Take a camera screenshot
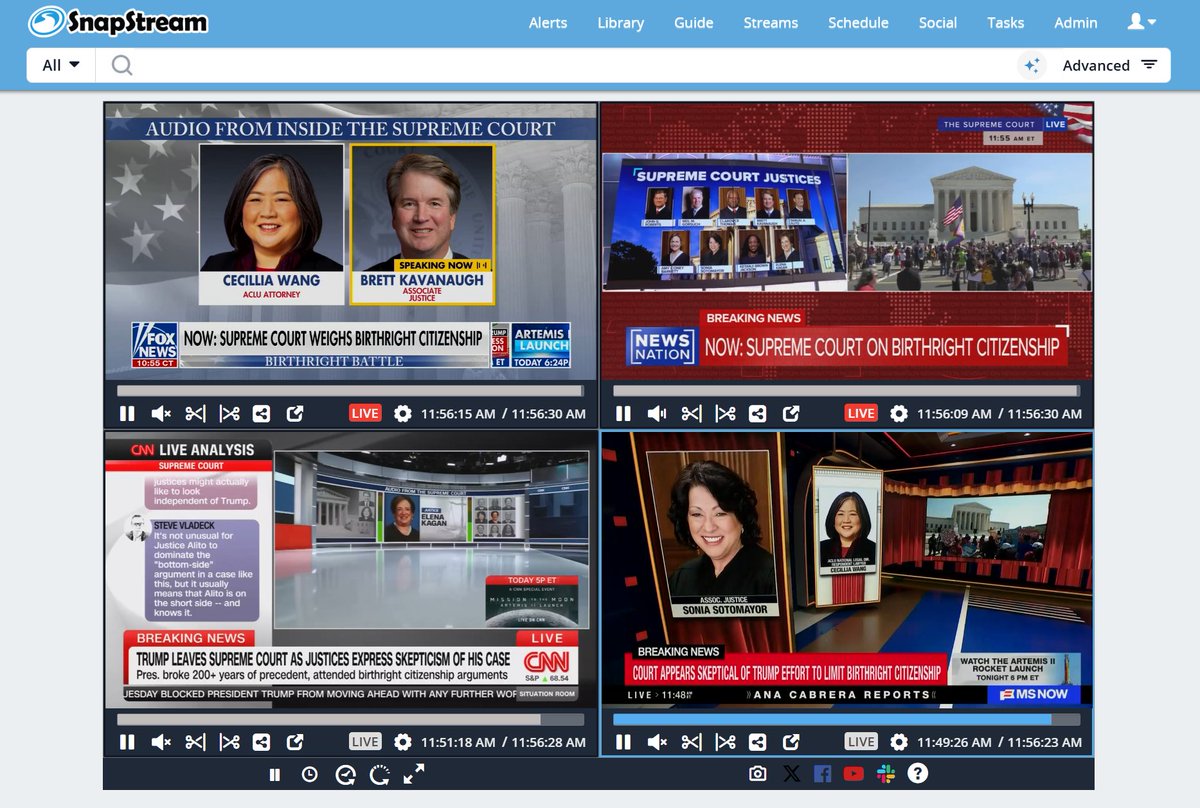The height and width of the screenshot is (808, 1200). [x=758, y=774]
